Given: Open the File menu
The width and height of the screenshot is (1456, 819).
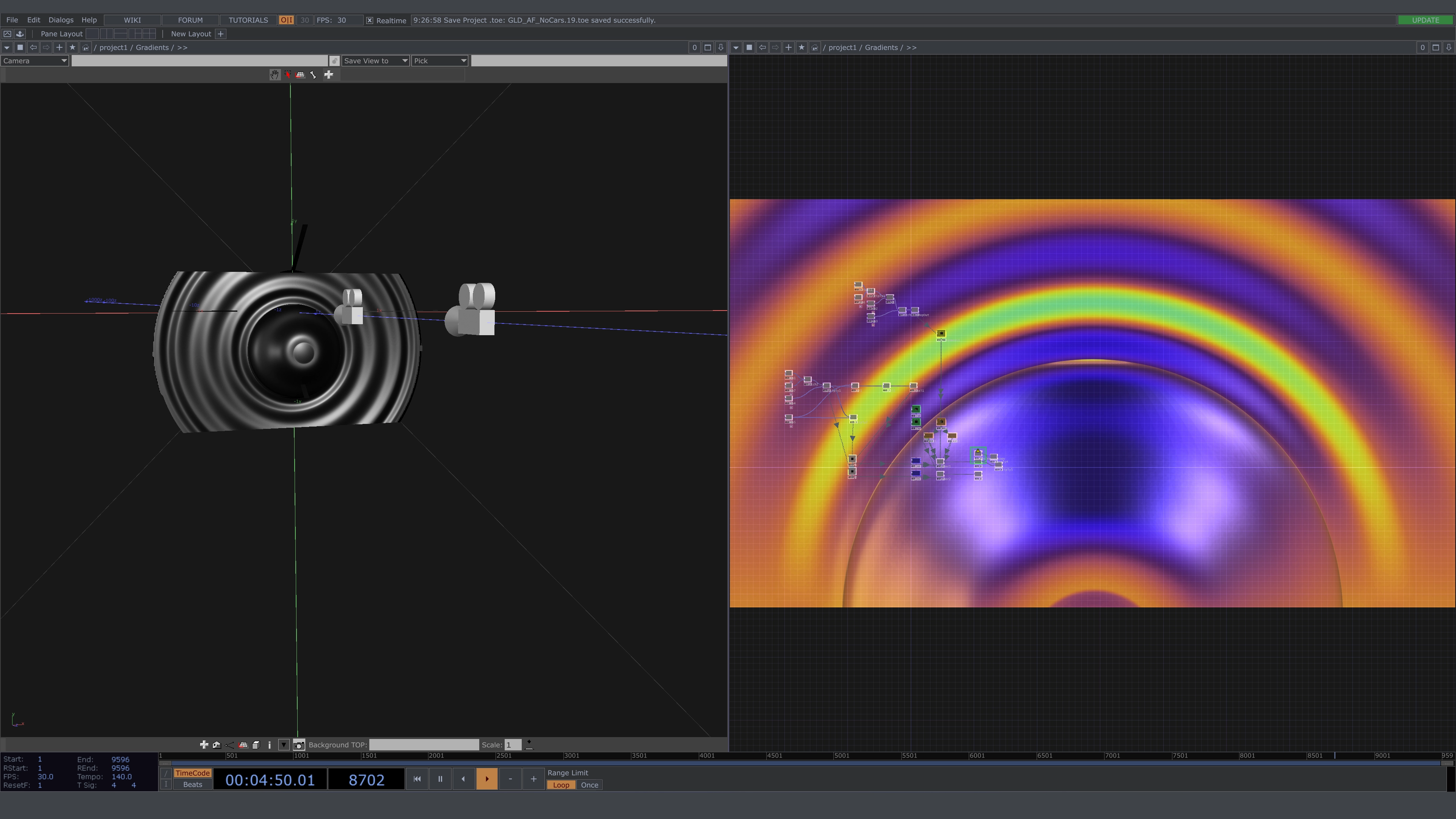Looking at the screenshot, I should pos(12,20).
